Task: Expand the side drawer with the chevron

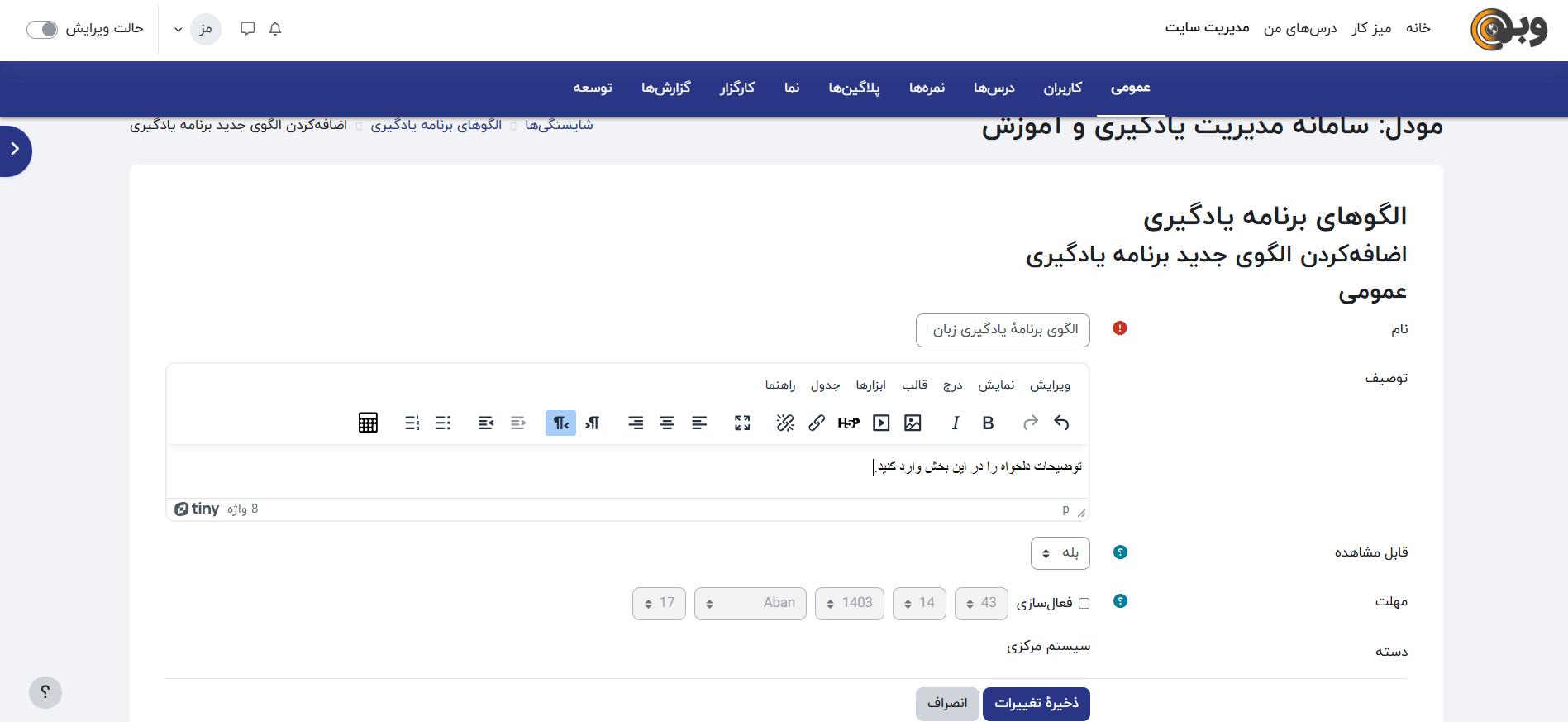Action: pyautogui.click(x=15, y=150)
